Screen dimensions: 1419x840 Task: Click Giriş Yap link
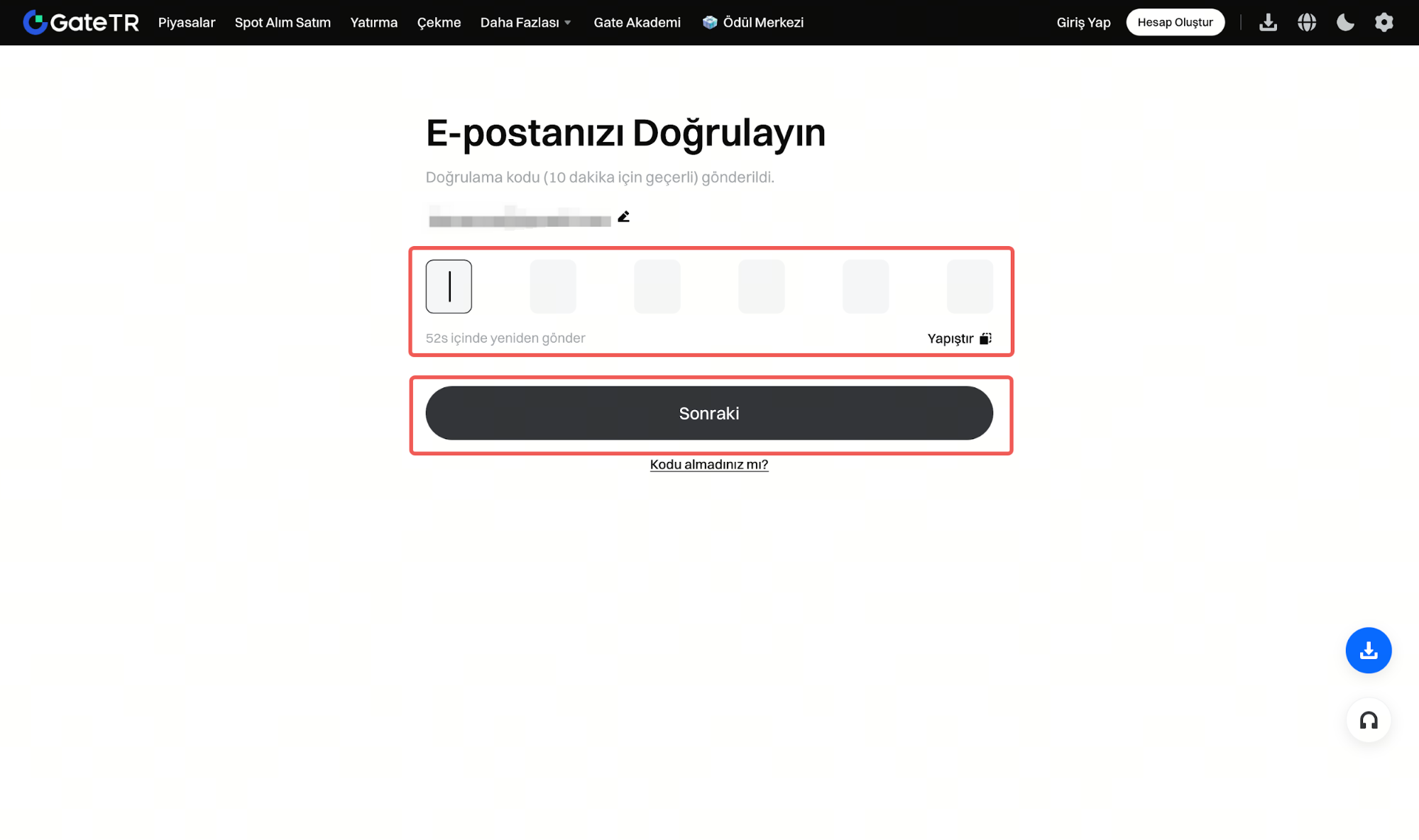1083,23
